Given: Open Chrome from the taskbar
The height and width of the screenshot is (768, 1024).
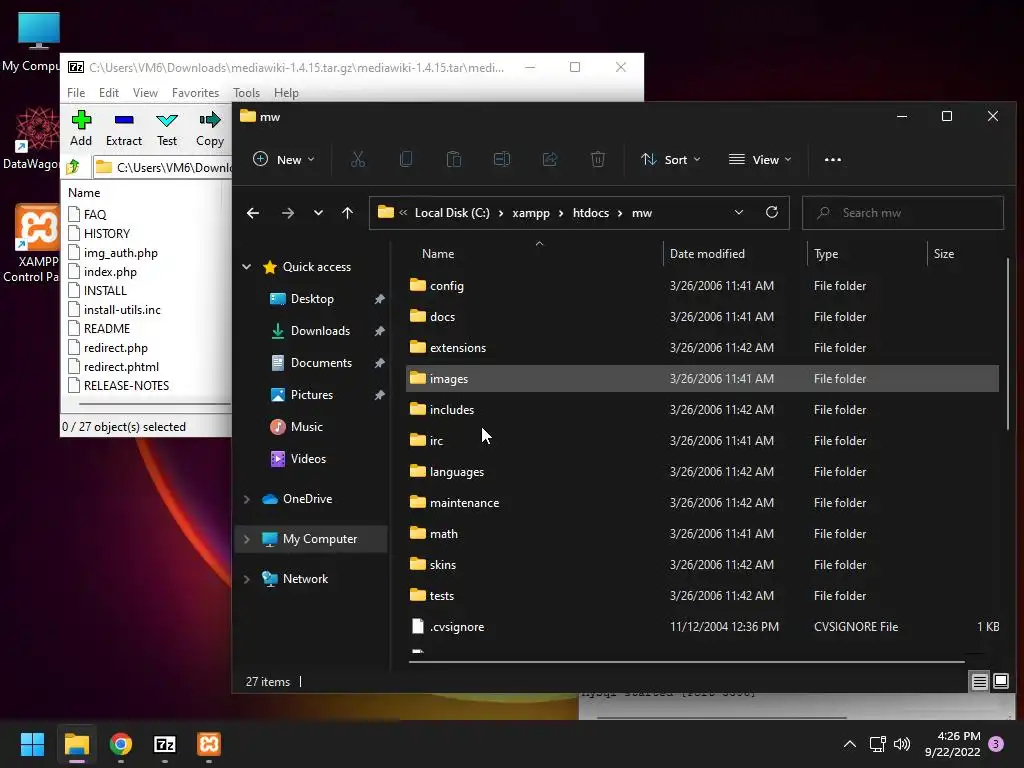Looking at the screenshot, I should (x=121, y=744).
